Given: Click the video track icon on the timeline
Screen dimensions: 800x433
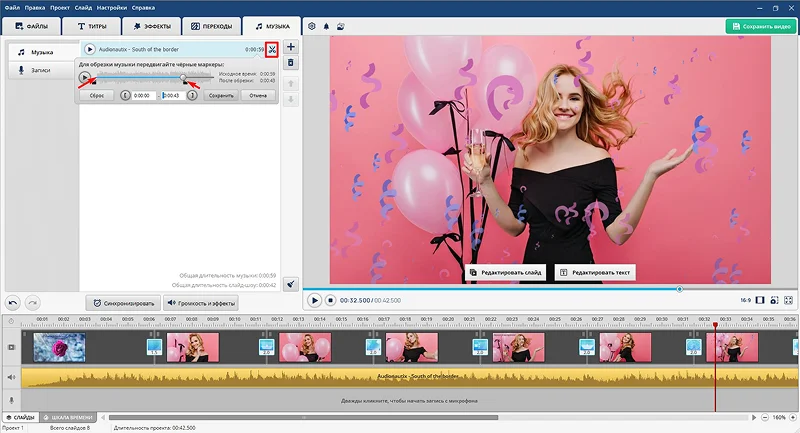Looking at the screenshot, I should [x=11, y=347].
